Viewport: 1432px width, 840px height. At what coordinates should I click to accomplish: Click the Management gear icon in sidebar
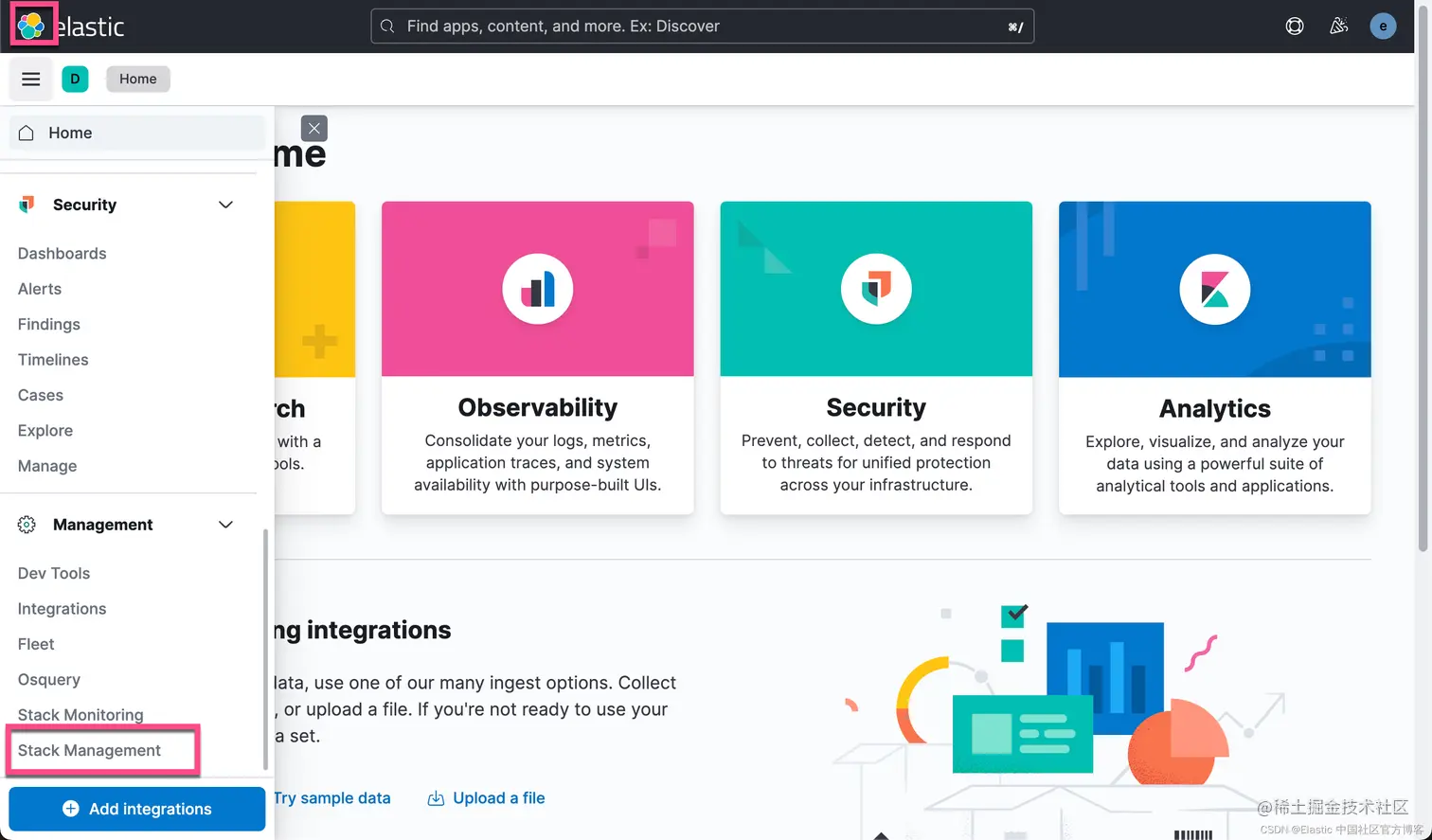click(27, 525)
